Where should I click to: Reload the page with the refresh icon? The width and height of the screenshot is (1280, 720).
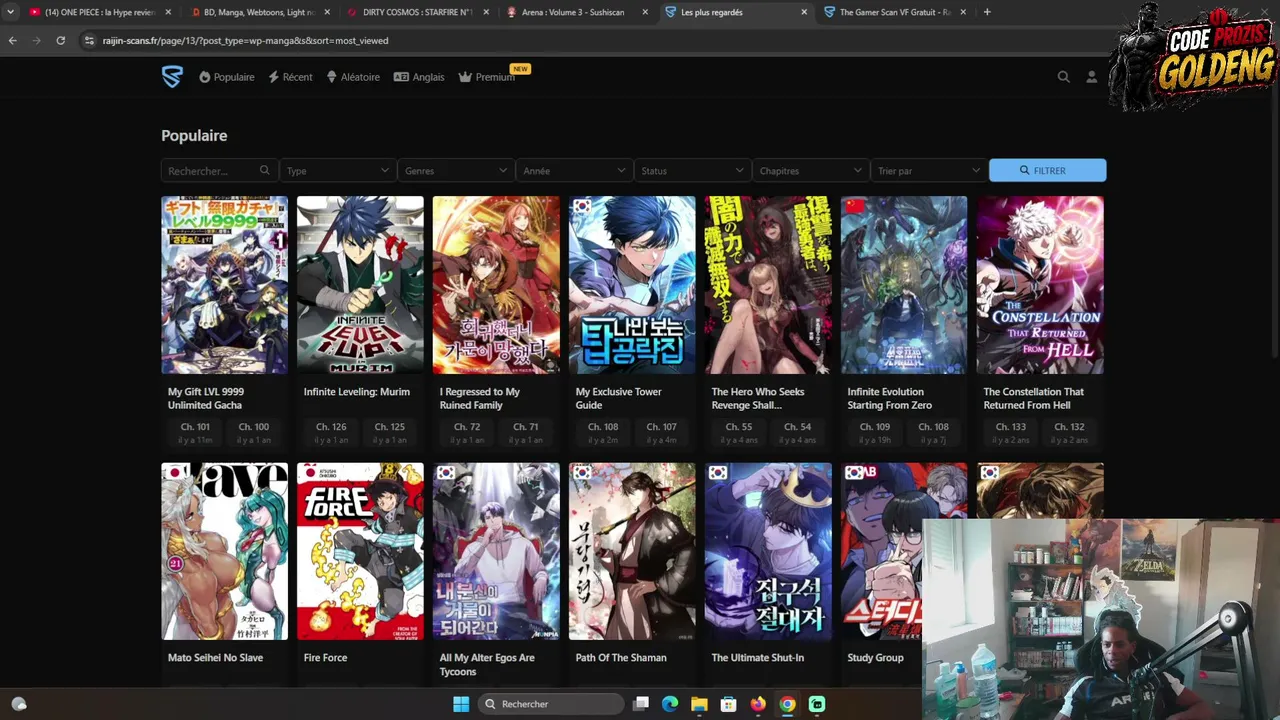pos(60,40)
